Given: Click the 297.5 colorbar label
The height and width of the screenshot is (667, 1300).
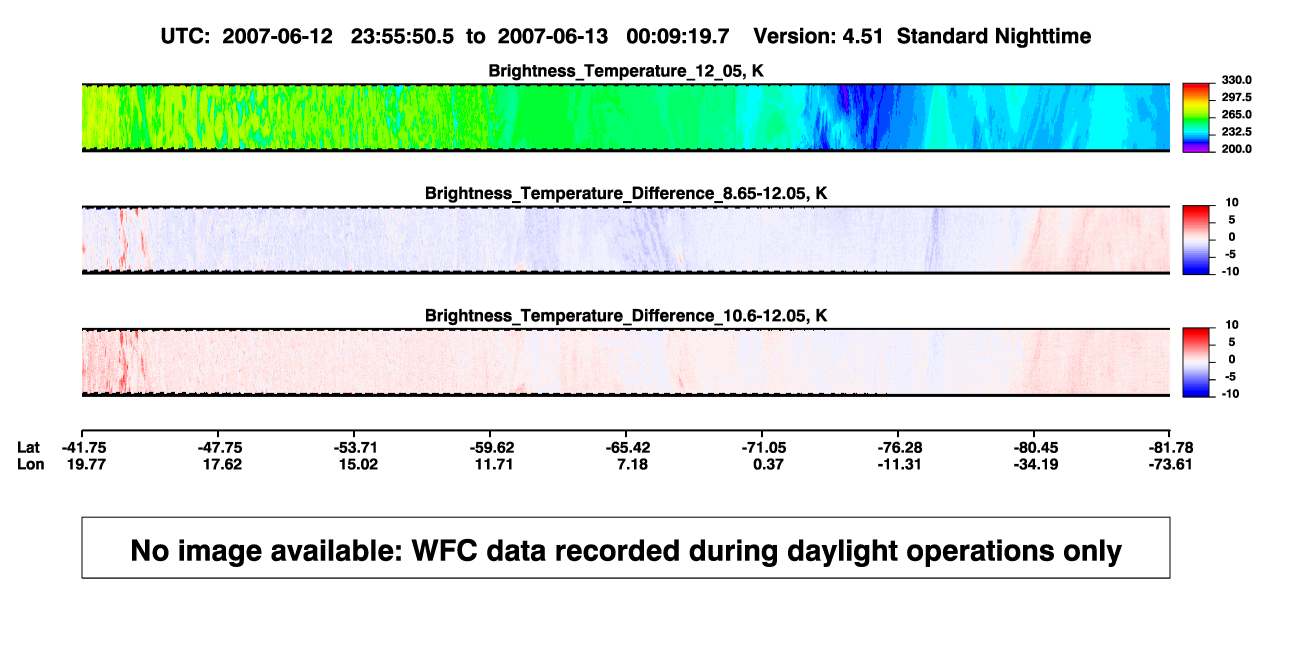Looking at the screenshot, I should coord(1237,97).
